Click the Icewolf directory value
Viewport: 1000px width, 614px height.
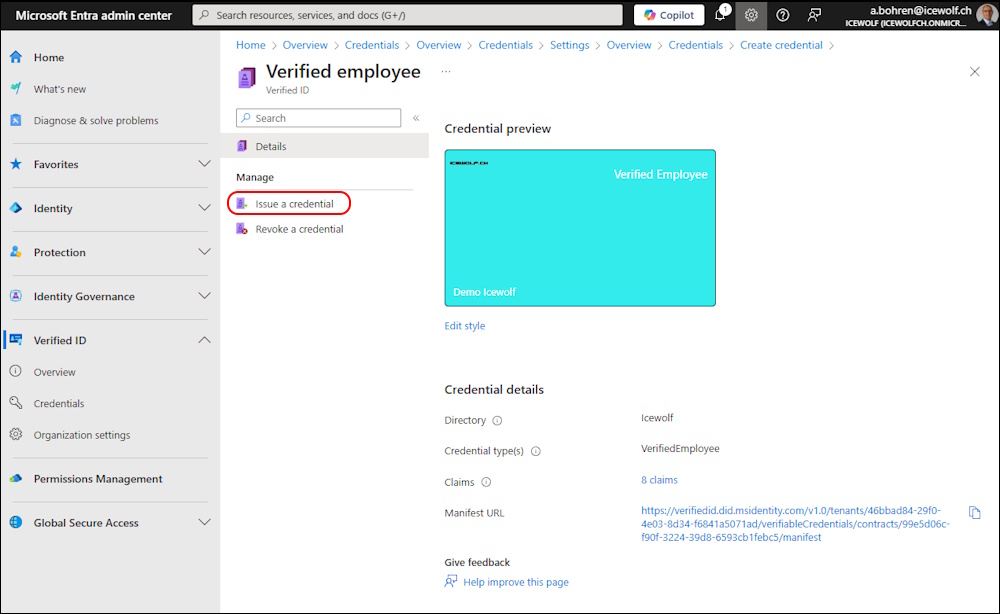point(657,418)
